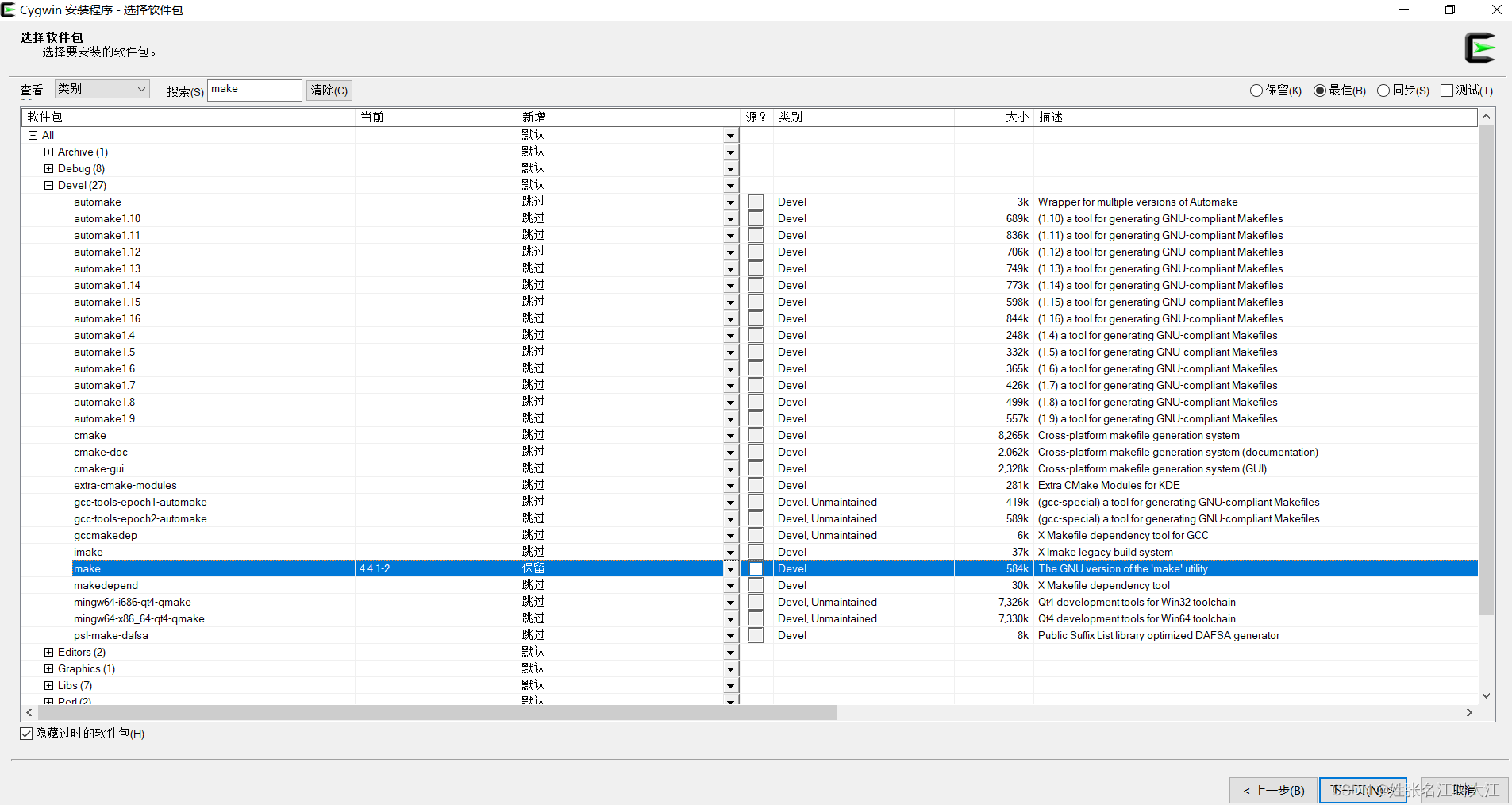Click inside the search text field
Image resolution: width=1512 pixels, height=805 pixels.
coord(254,90)
